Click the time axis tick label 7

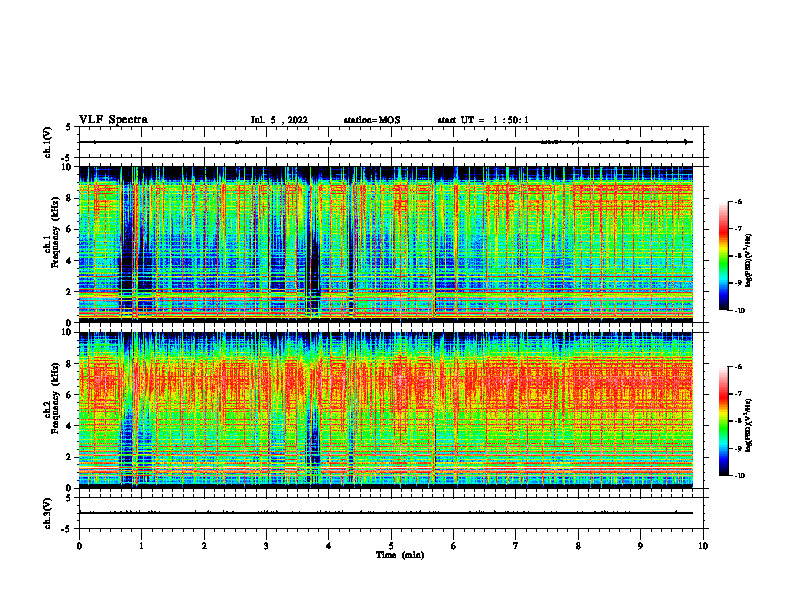click(x=516, y=546)
